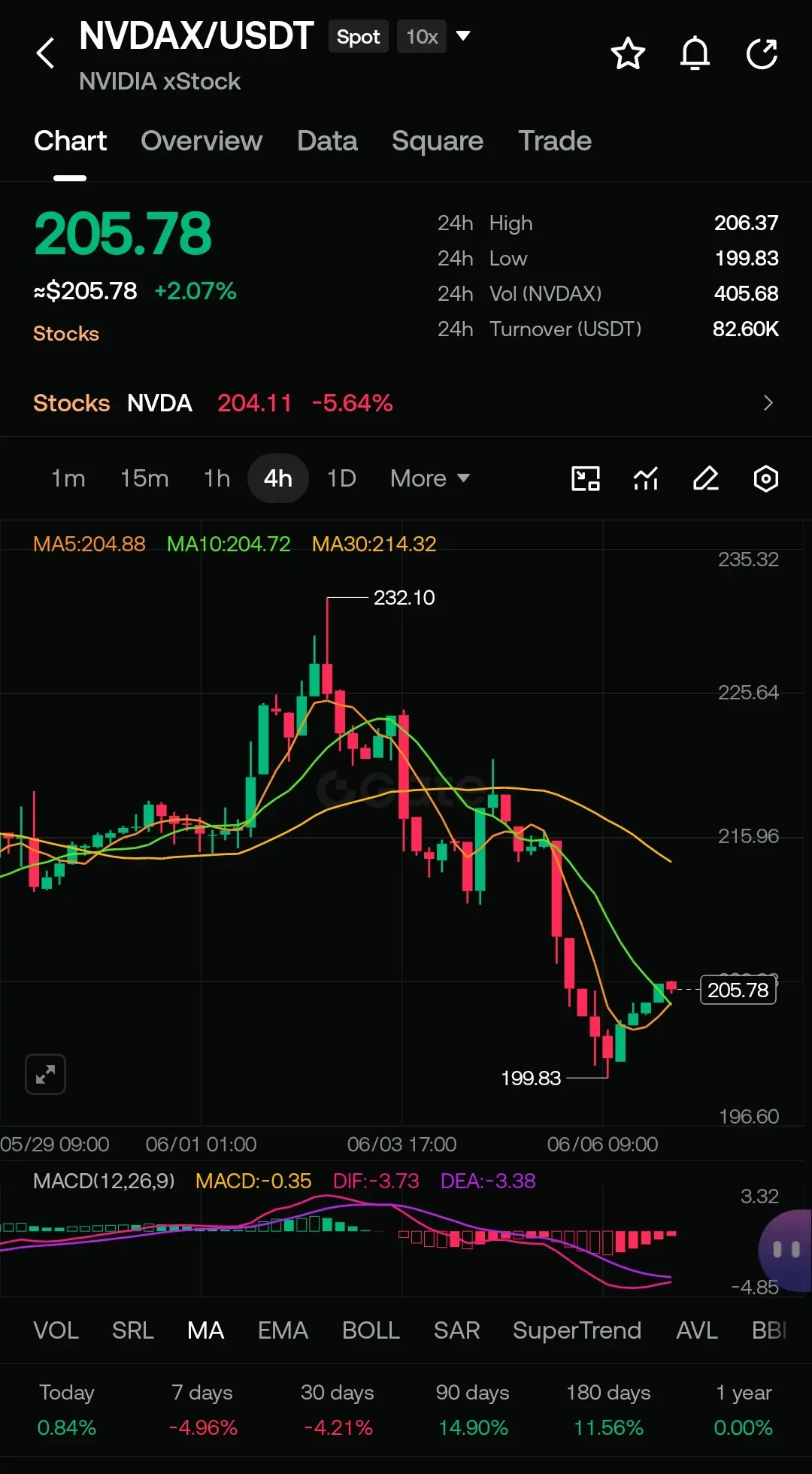Tap the 24h Turnover value 82.60K
Viewport: 812px width, 1474px height.
pyautogui.click(x=745, y=329)
